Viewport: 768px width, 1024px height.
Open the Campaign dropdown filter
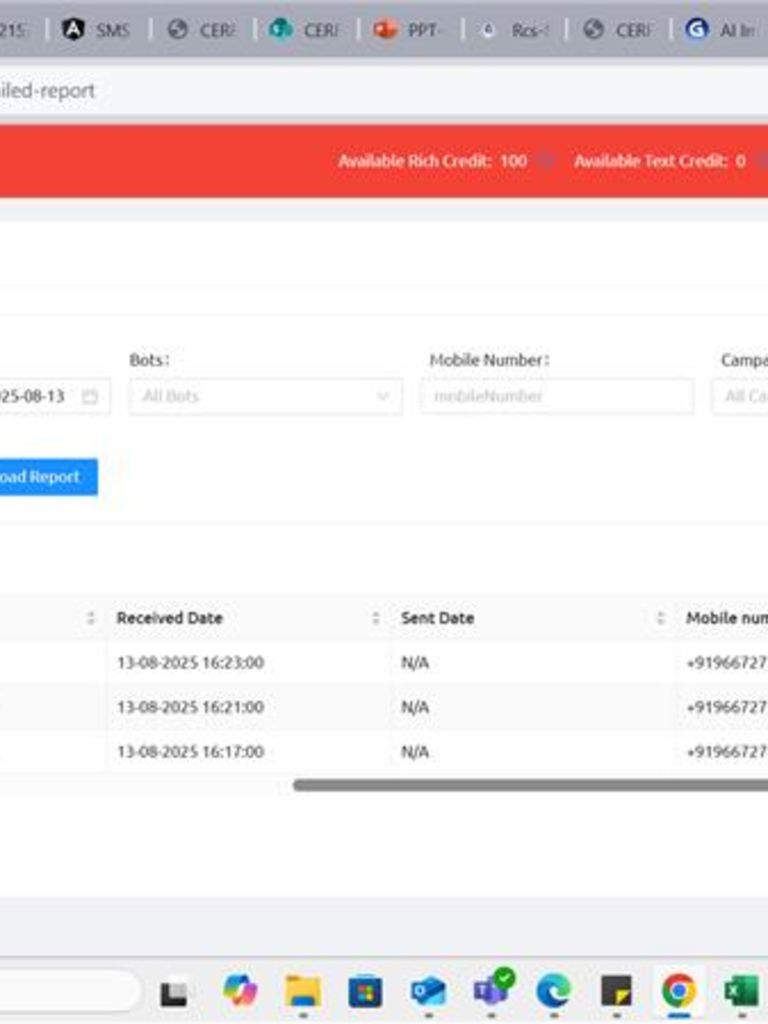[x=742, y=396]
